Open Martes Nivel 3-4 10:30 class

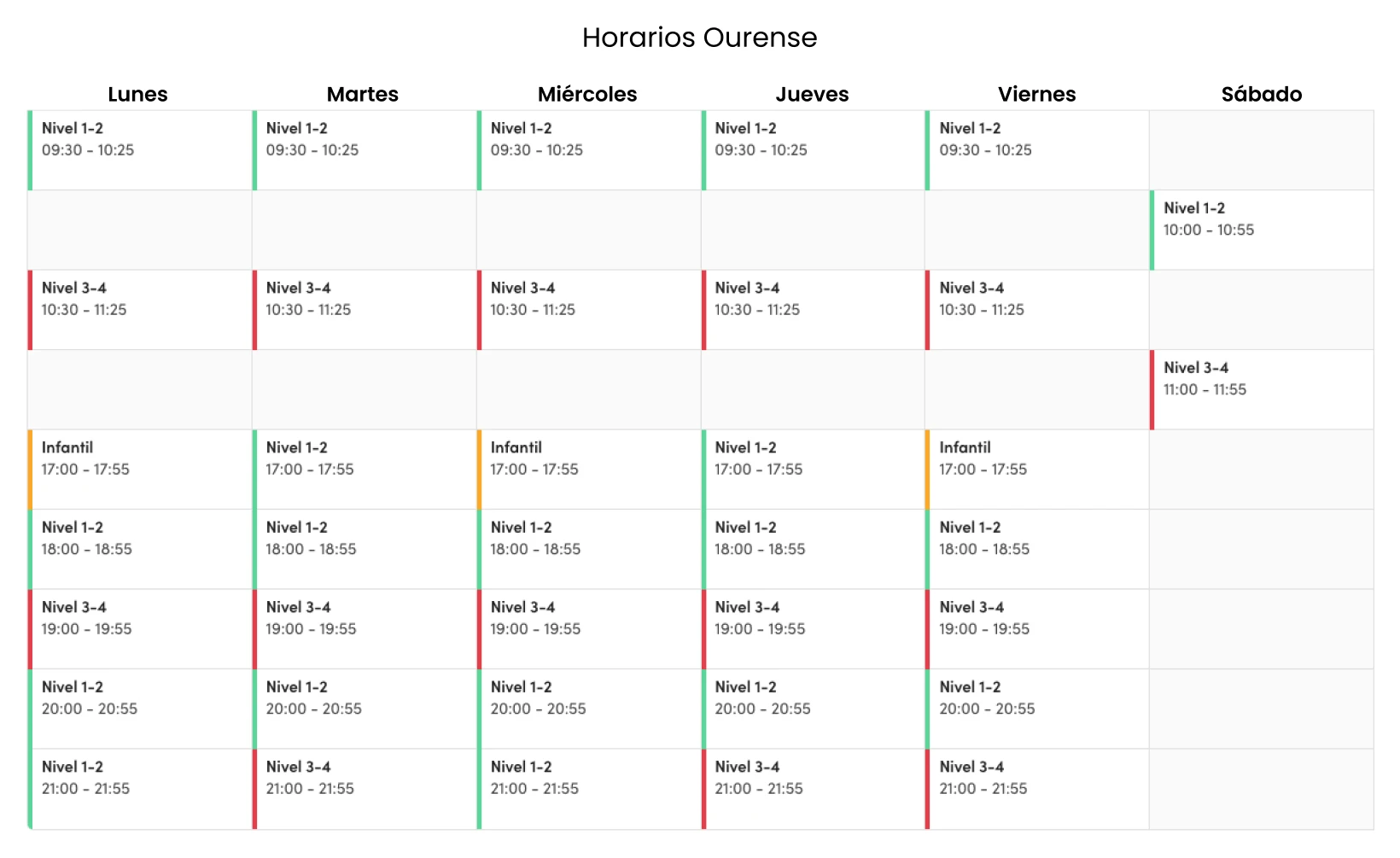364,309
